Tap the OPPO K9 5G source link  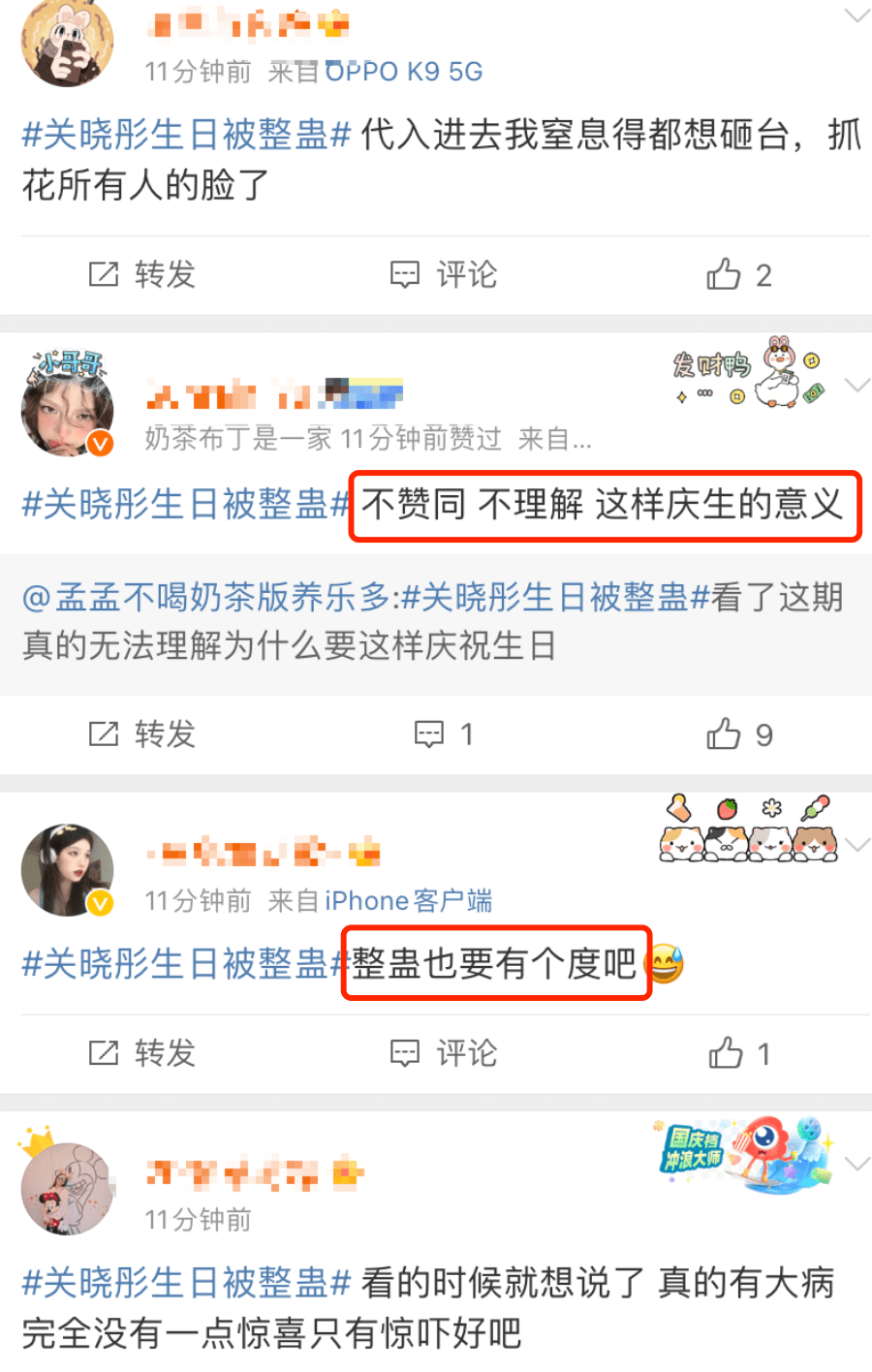[404, 72]
